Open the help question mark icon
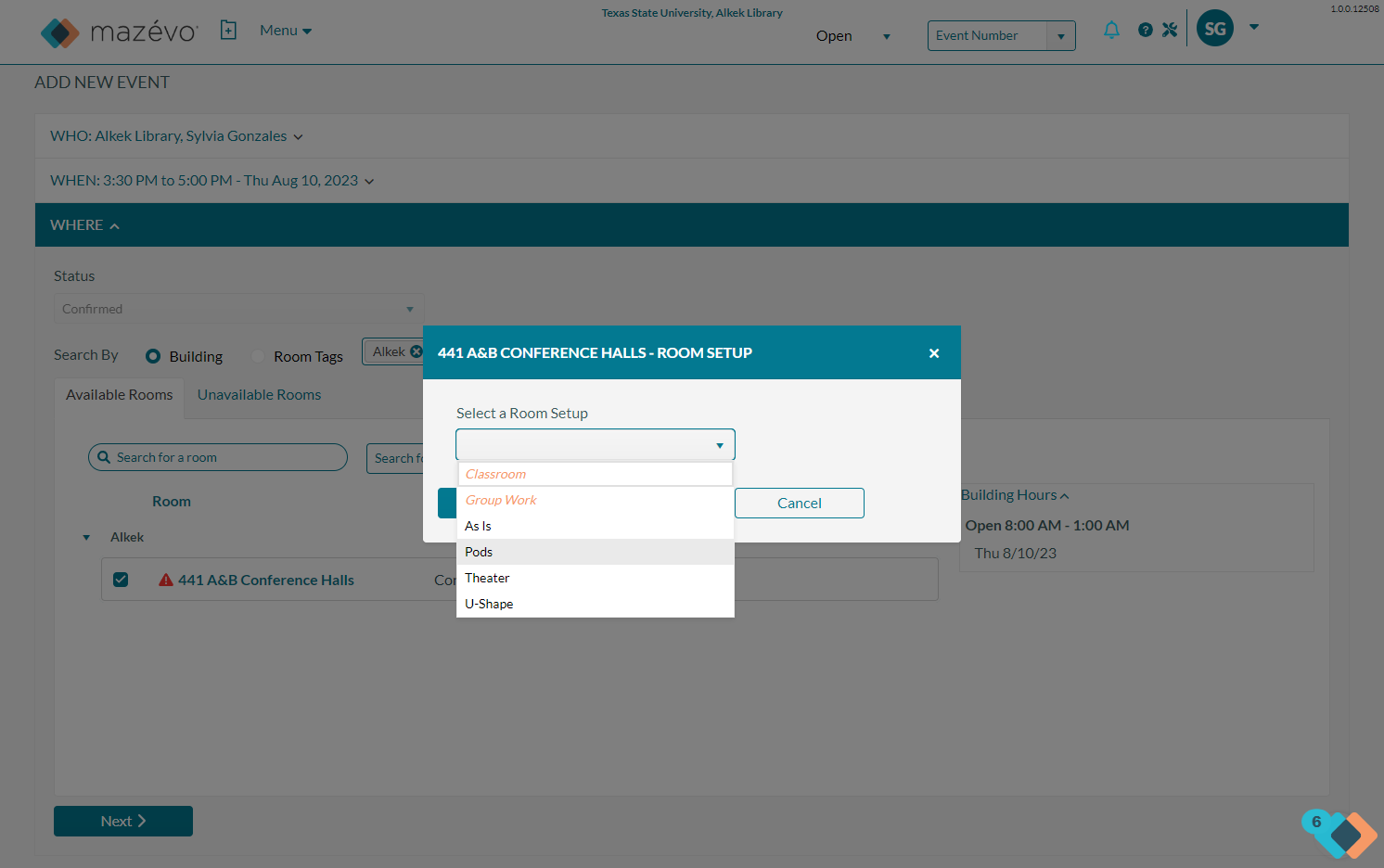Viewport: 1384px width, 868px height. pyautogui.click(x=1146, y=30)
